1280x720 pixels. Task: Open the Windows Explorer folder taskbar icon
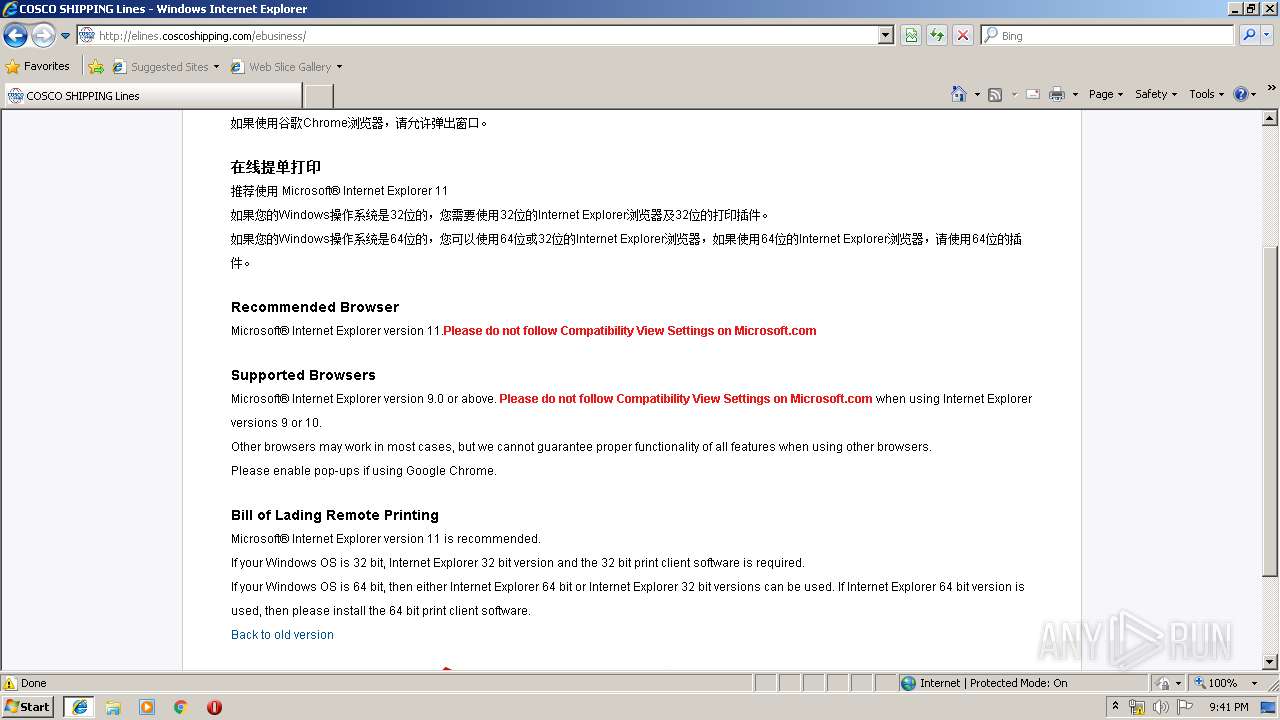pos(113,707)
